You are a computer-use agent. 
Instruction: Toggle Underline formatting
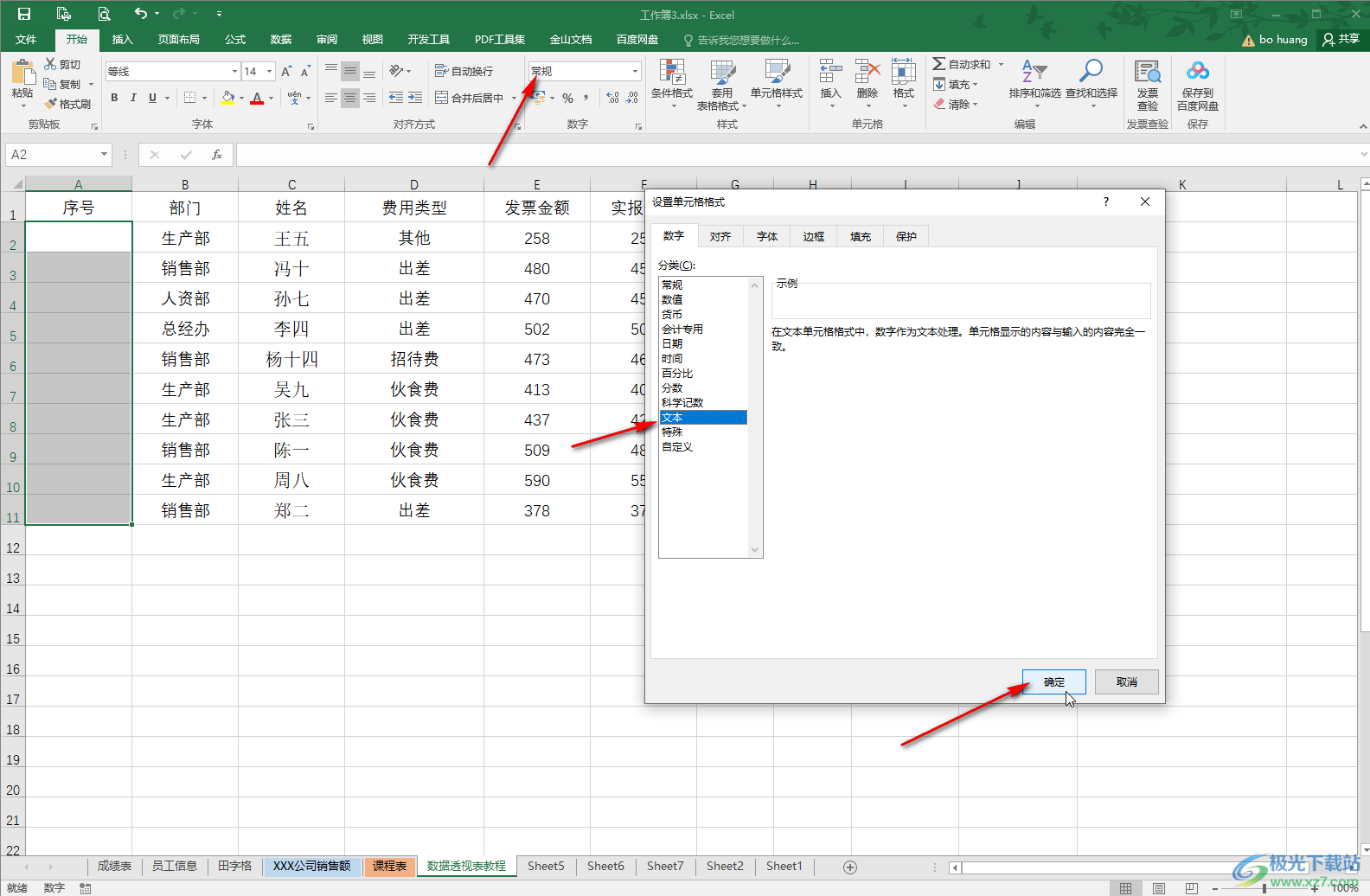(x=152, y=98)
